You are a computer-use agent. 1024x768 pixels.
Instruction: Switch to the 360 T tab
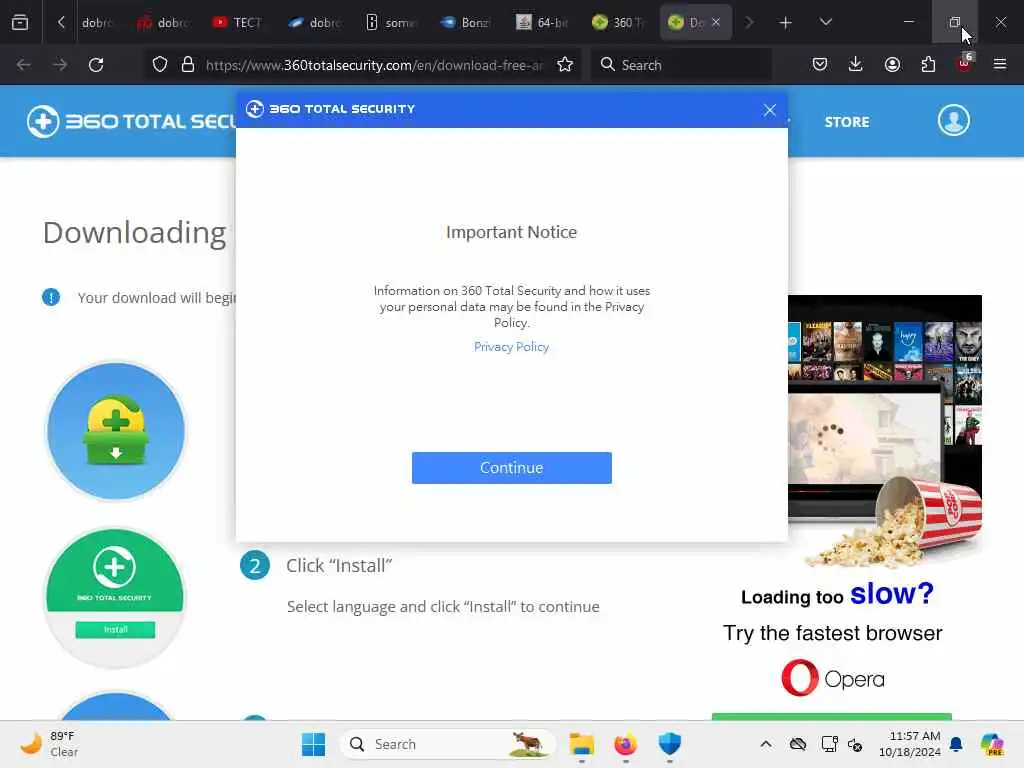pyautogui.click(x=618, y=23)
